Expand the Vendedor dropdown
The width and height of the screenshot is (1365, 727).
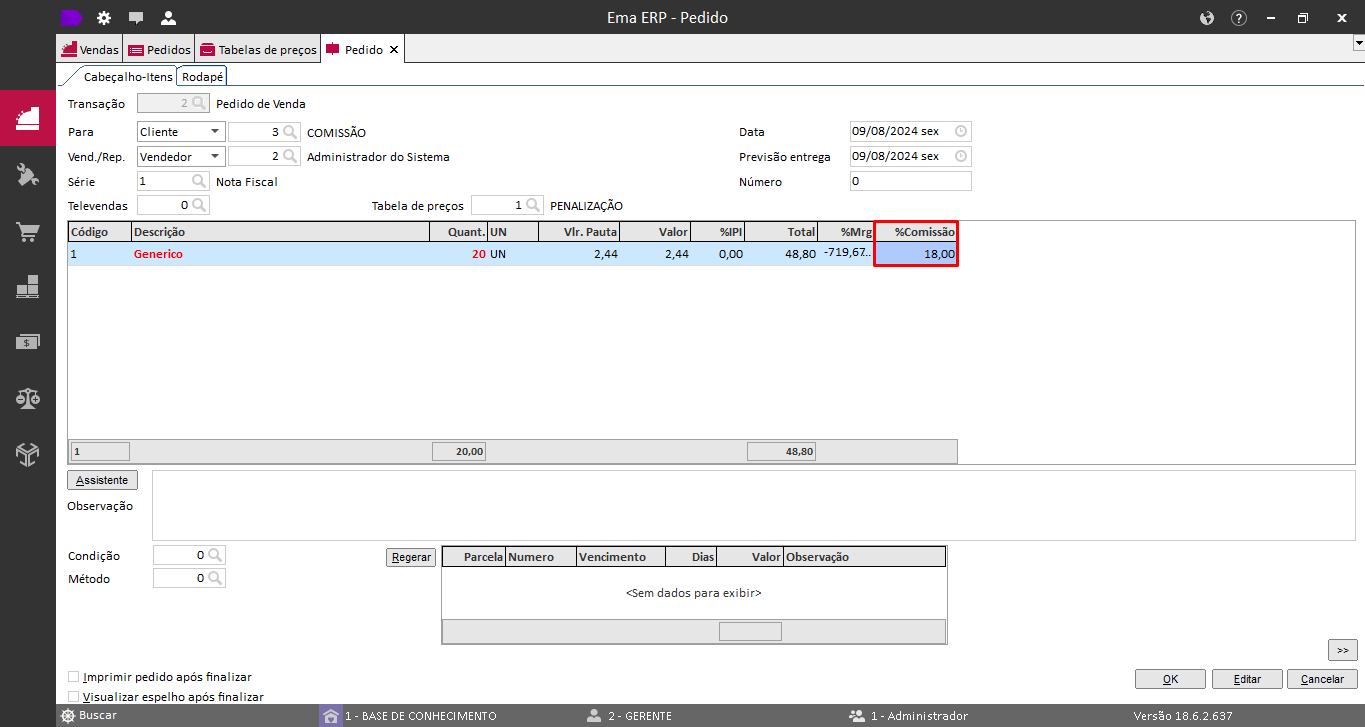coord(216,156)
